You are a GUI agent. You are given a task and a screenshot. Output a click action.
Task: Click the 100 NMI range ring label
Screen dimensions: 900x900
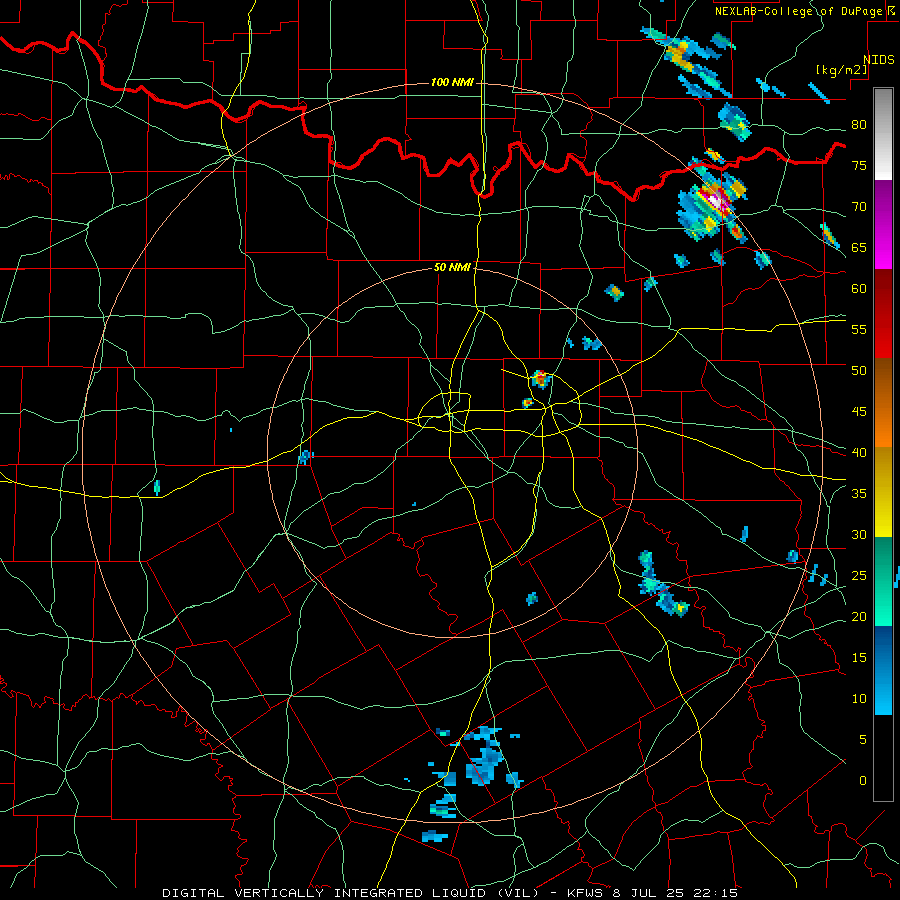[452, 83]
